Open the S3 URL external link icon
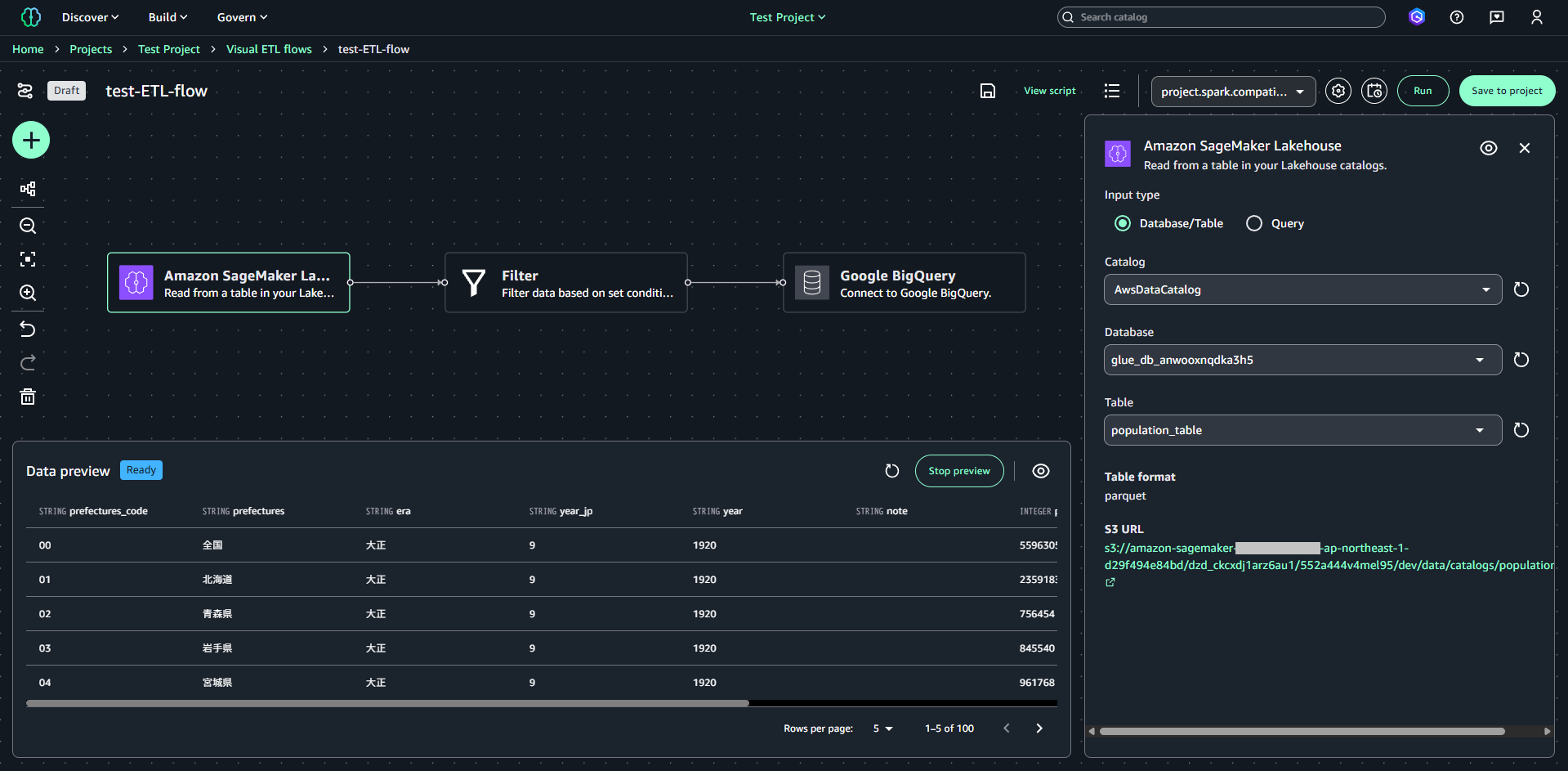This screenshot has width=1568, height=771. [1110, 582]
